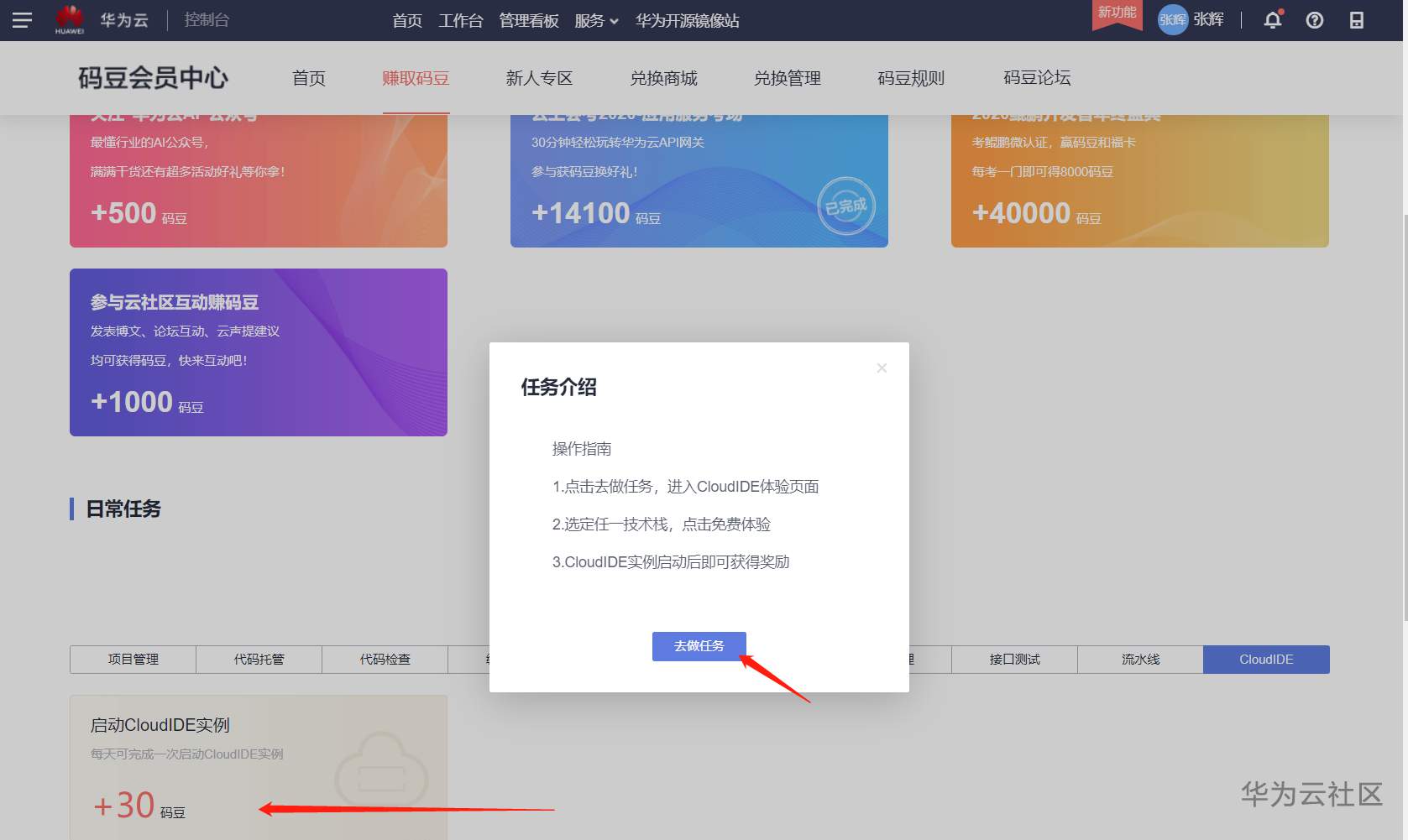Select the 赚取码豆 tab
Screen dimensions: 1408x840
click(x=416, y=78)
